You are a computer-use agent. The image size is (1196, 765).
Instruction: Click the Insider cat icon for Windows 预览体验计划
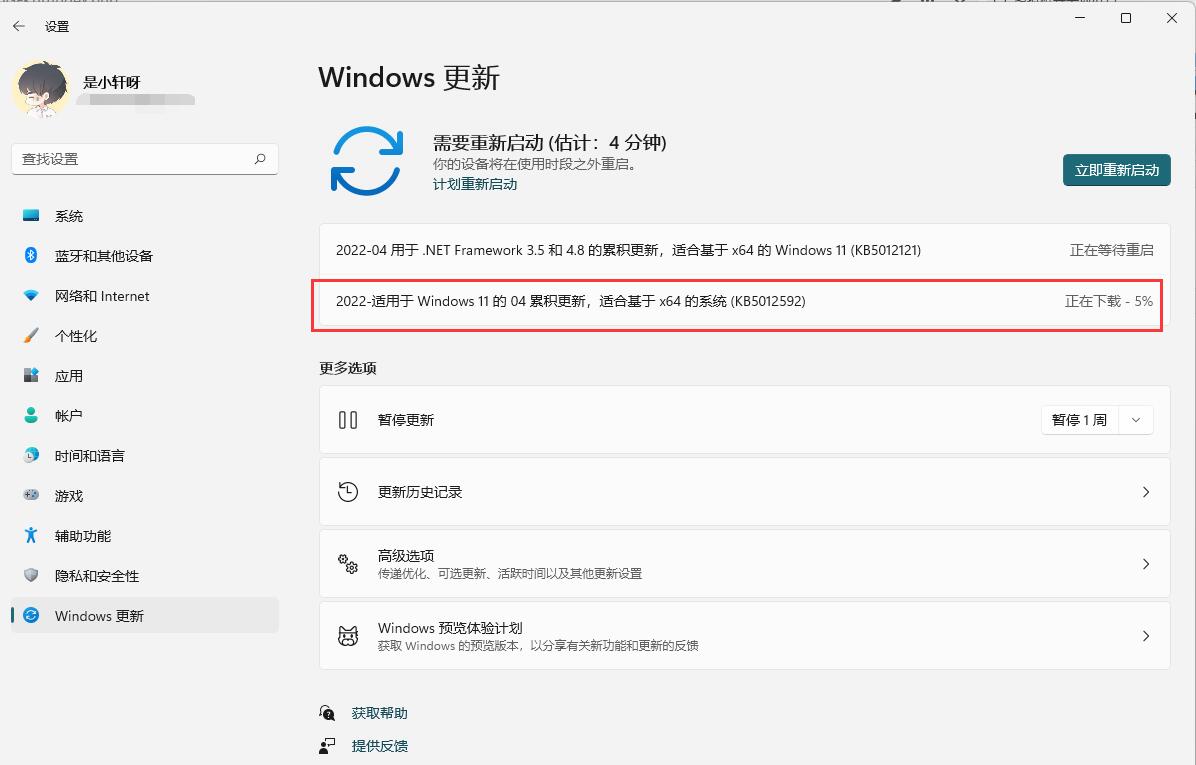(348, 635)
